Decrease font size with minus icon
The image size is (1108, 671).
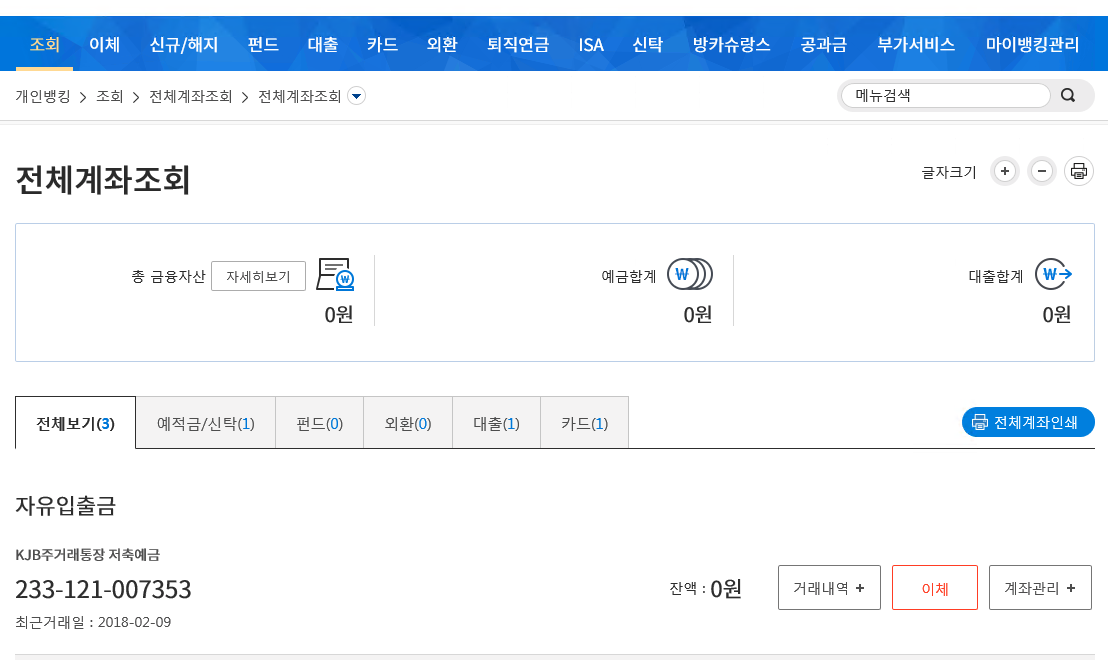tap(1042, 171)
